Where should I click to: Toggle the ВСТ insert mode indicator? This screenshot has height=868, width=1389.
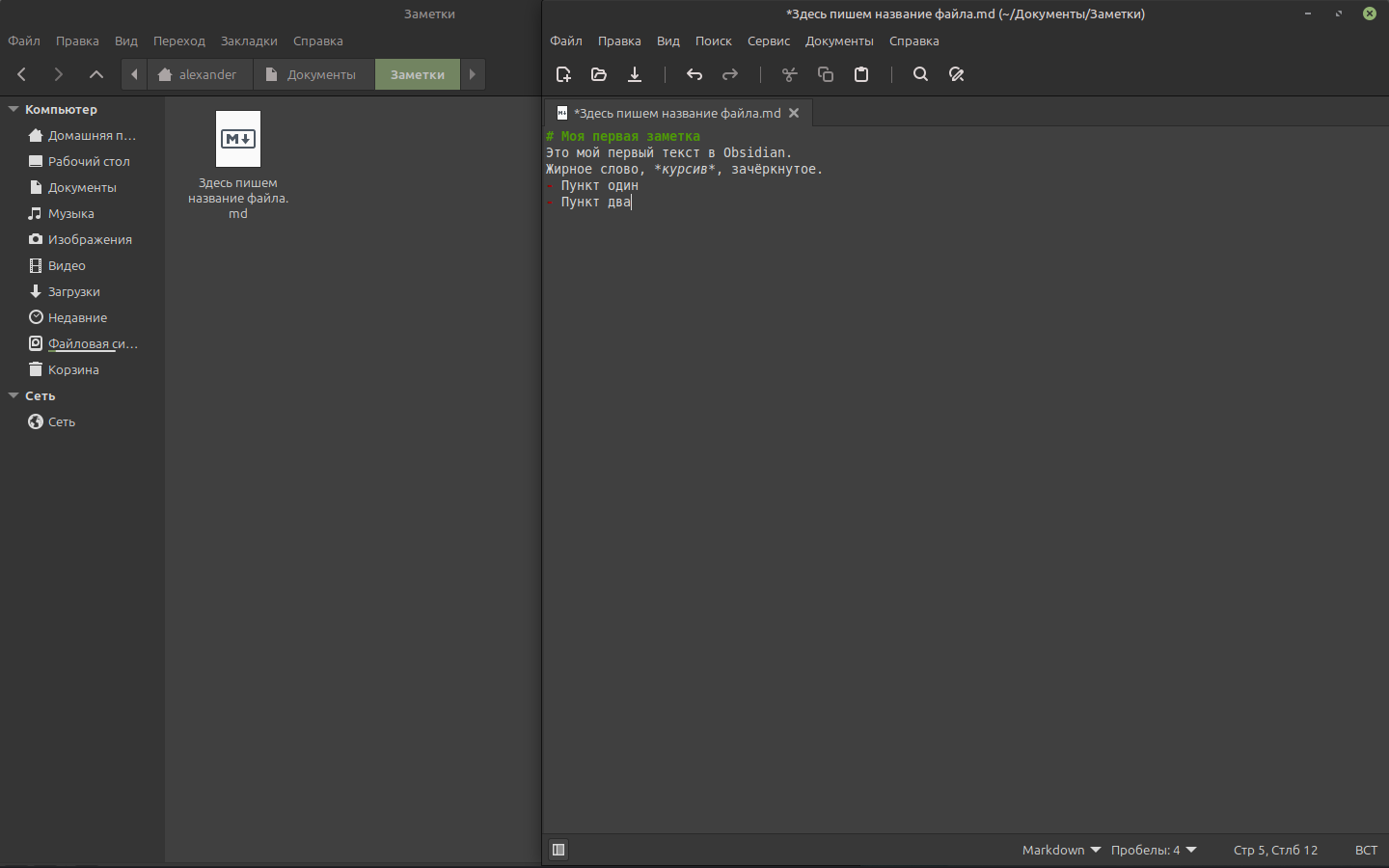click(x=1366, y=850)
